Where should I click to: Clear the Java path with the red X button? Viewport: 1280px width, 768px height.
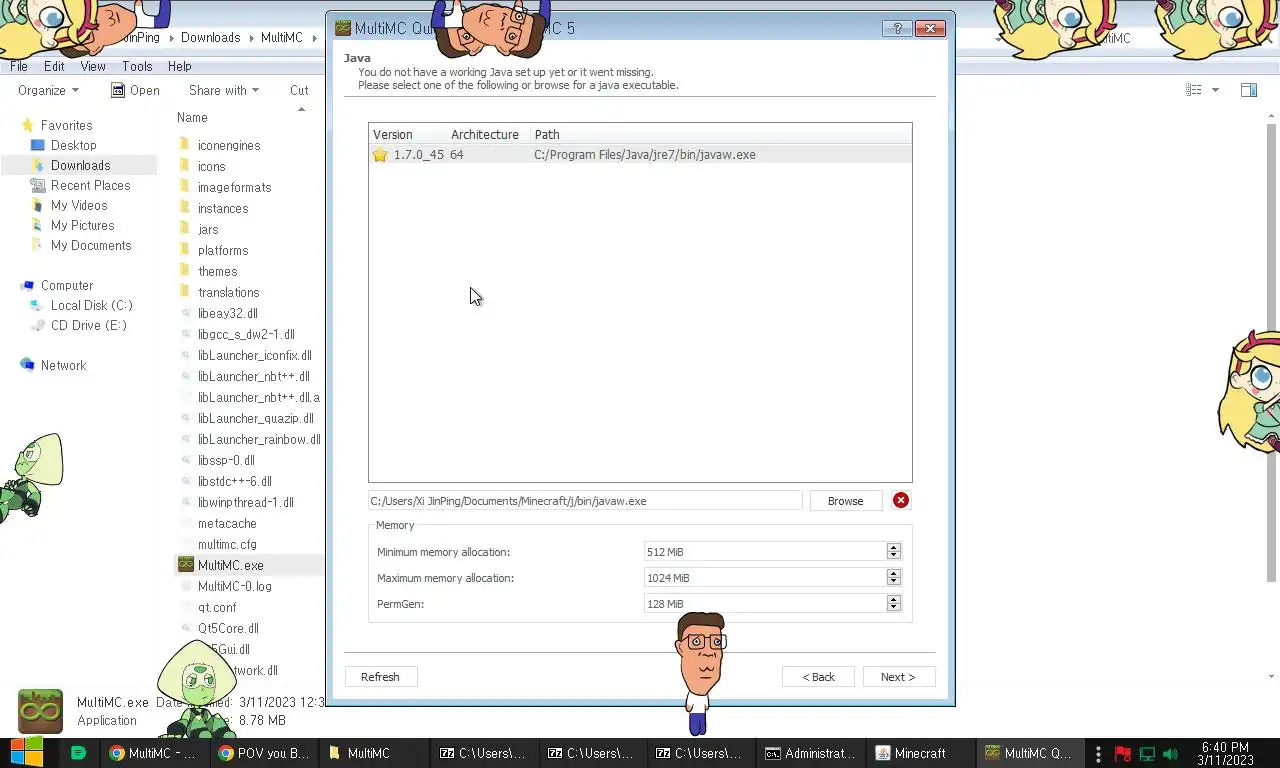click(x=901, y=500)
